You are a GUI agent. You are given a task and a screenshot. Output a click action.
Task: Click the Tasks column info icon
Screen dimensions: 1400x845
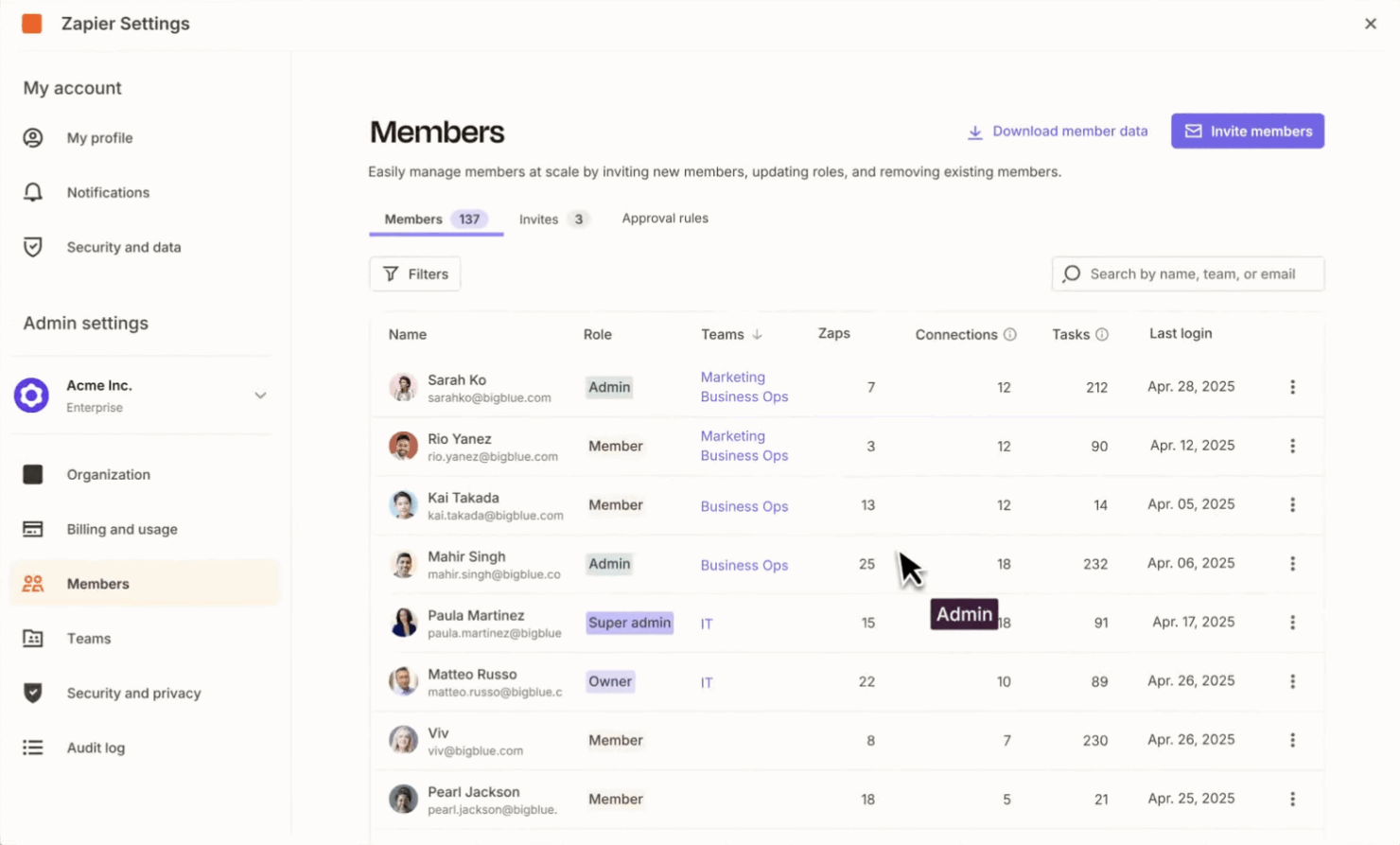pyautogui.click(x=1103, y=333)
